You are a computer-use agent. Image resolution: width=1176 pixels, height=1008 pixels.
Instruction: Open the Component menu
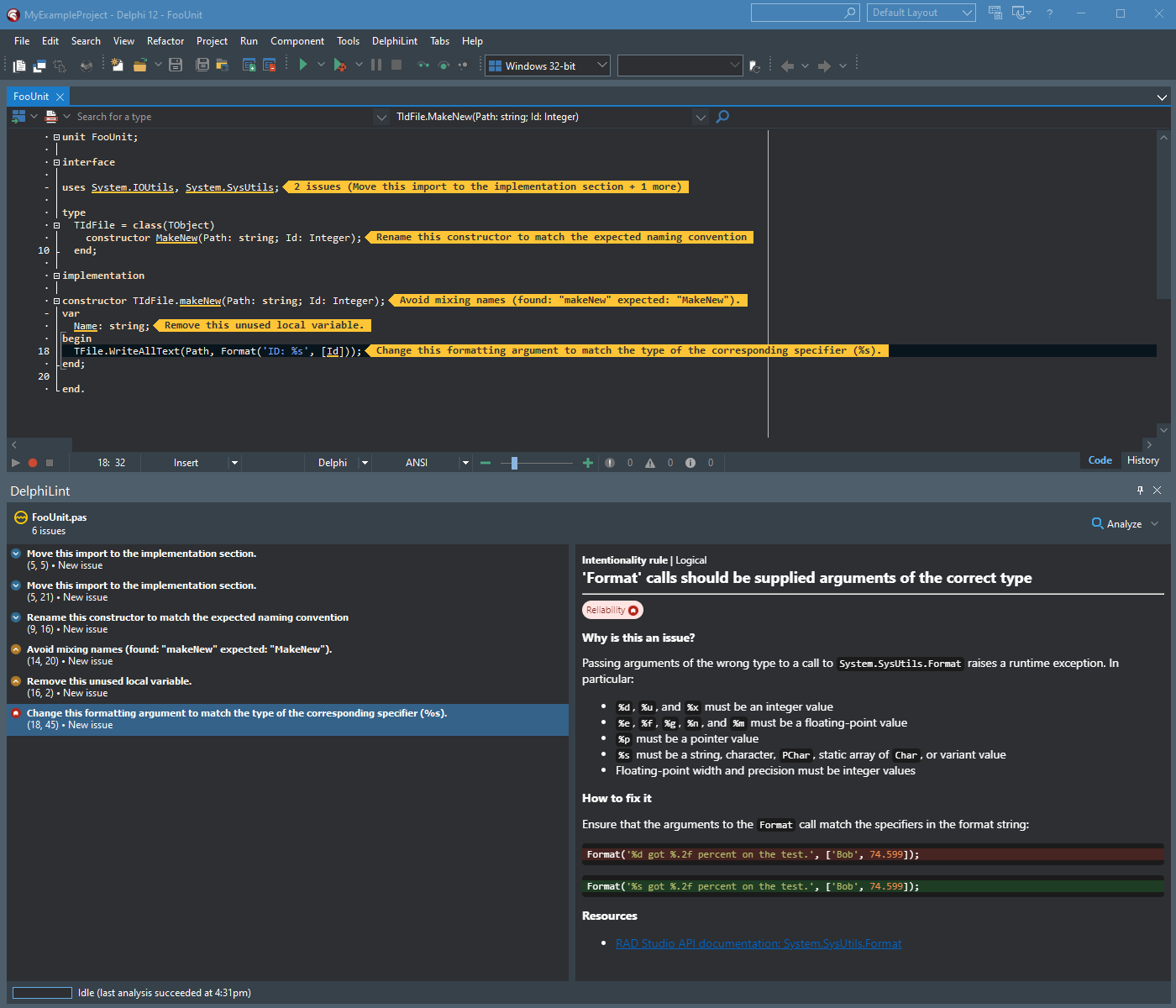(297, 41)
